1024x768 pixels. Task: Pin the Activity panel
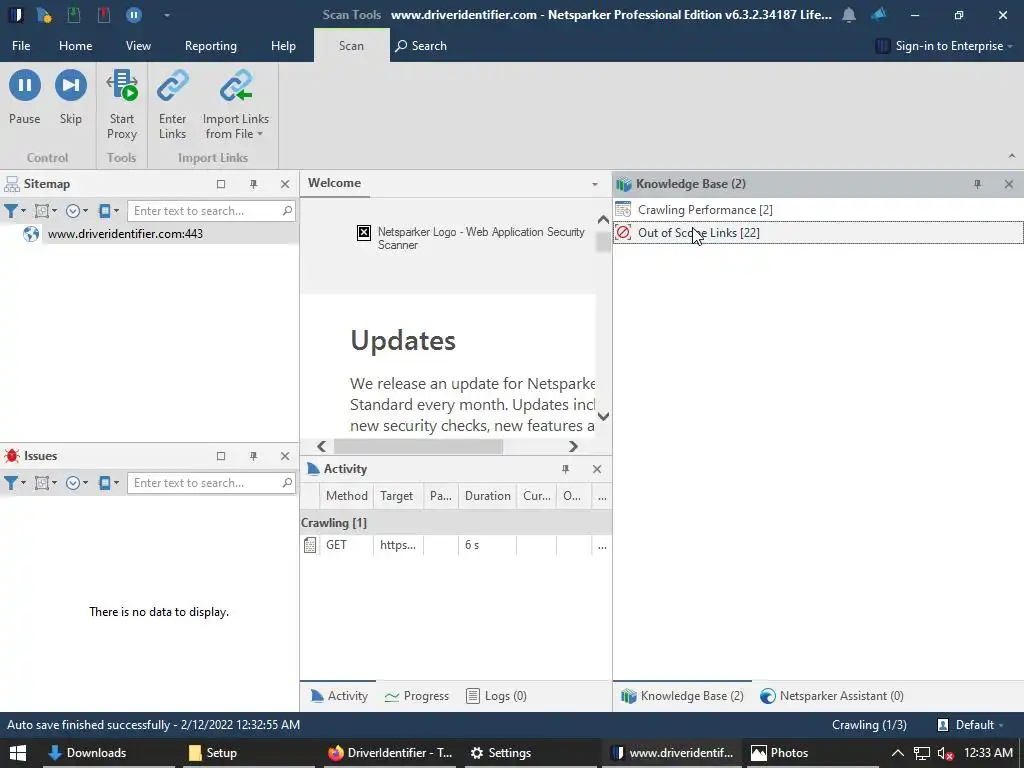point(566,469)
